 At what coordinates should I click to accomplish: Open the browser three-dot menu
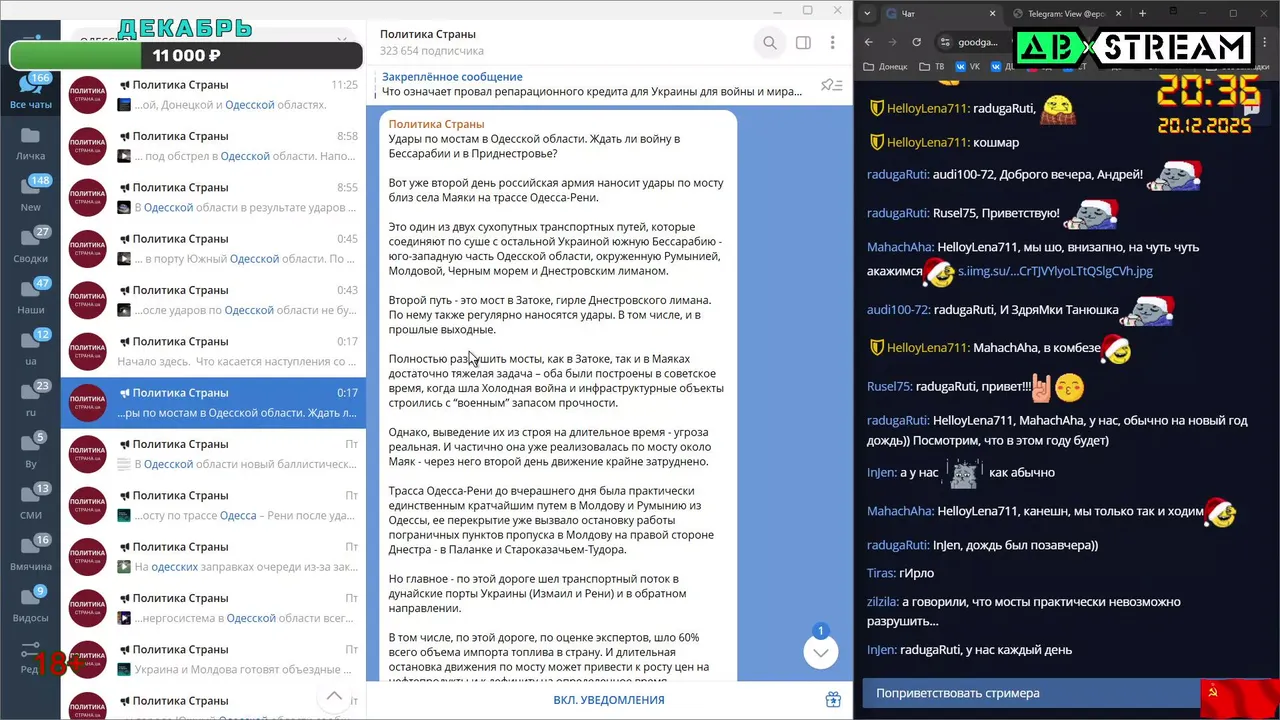click(1267, 42)
